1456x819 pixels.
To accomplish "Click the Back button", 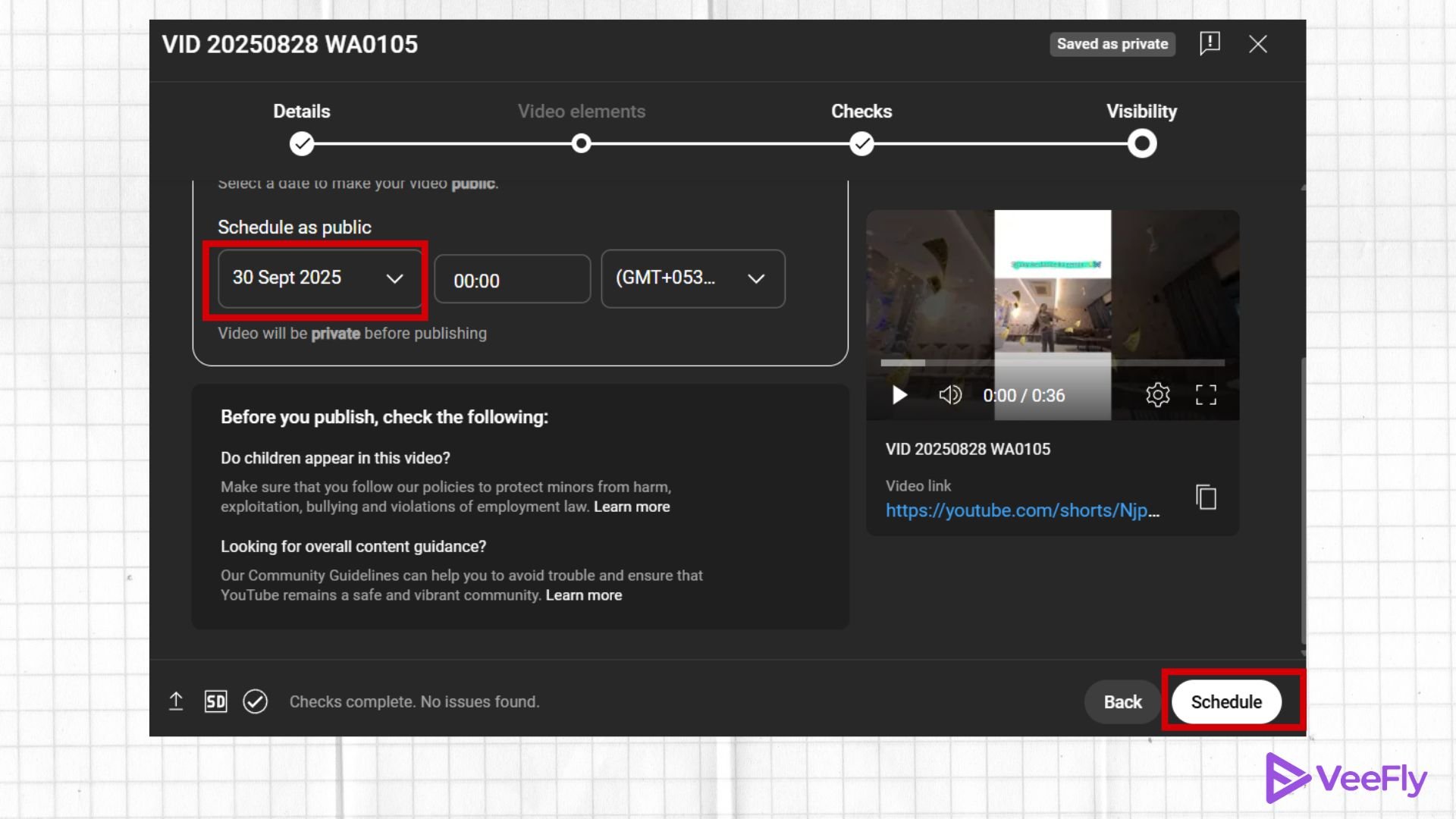I will (1122, 702).
